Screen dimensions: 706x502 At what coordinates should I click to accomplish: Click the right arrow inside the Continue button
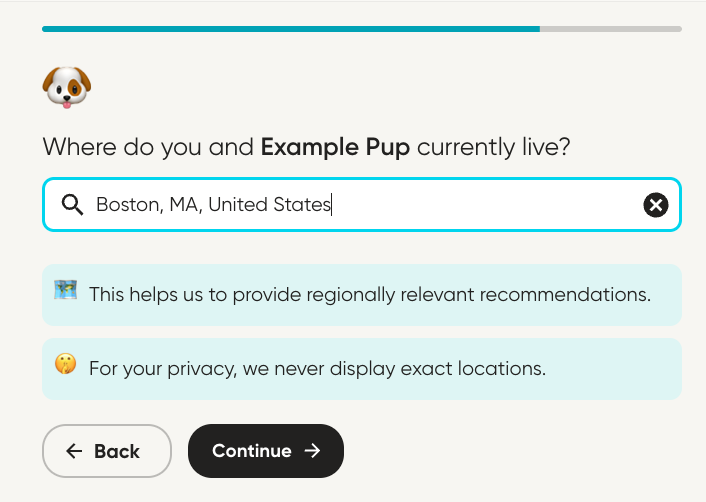(312, 451)
